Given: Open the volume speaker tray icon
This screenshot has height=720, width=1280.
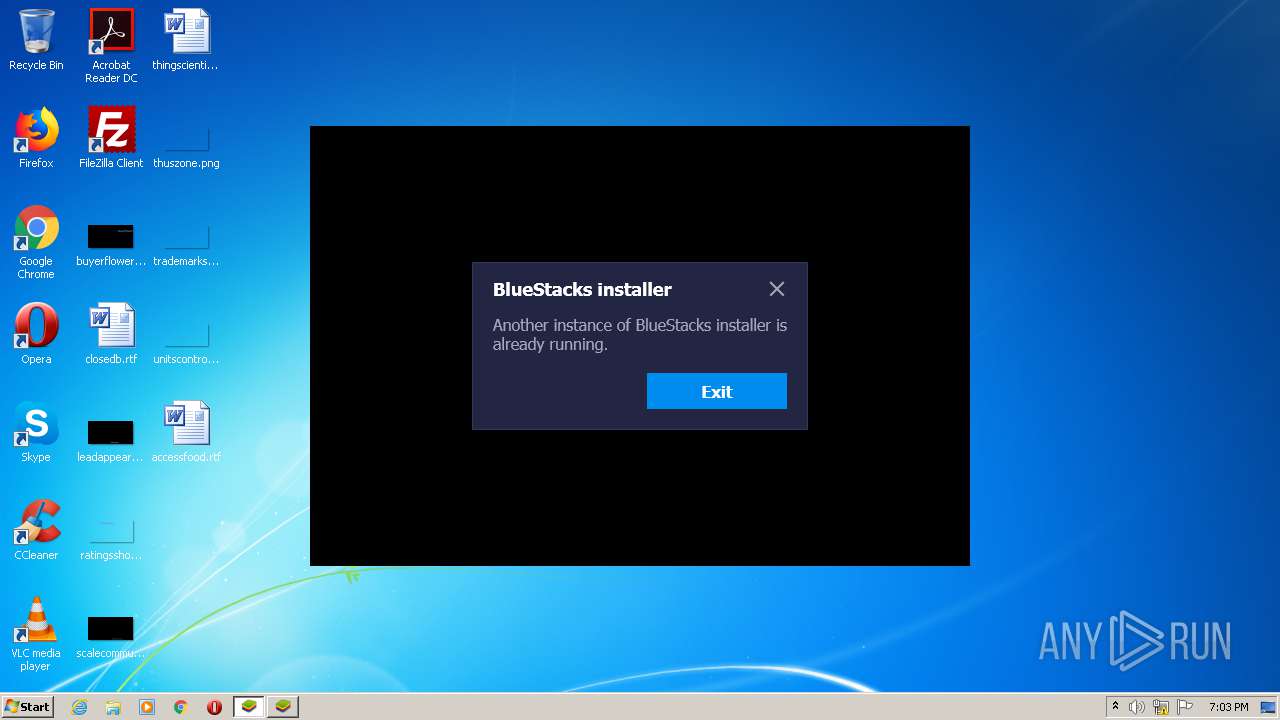Looking at the screenshot, I should tap(1137, 707).
